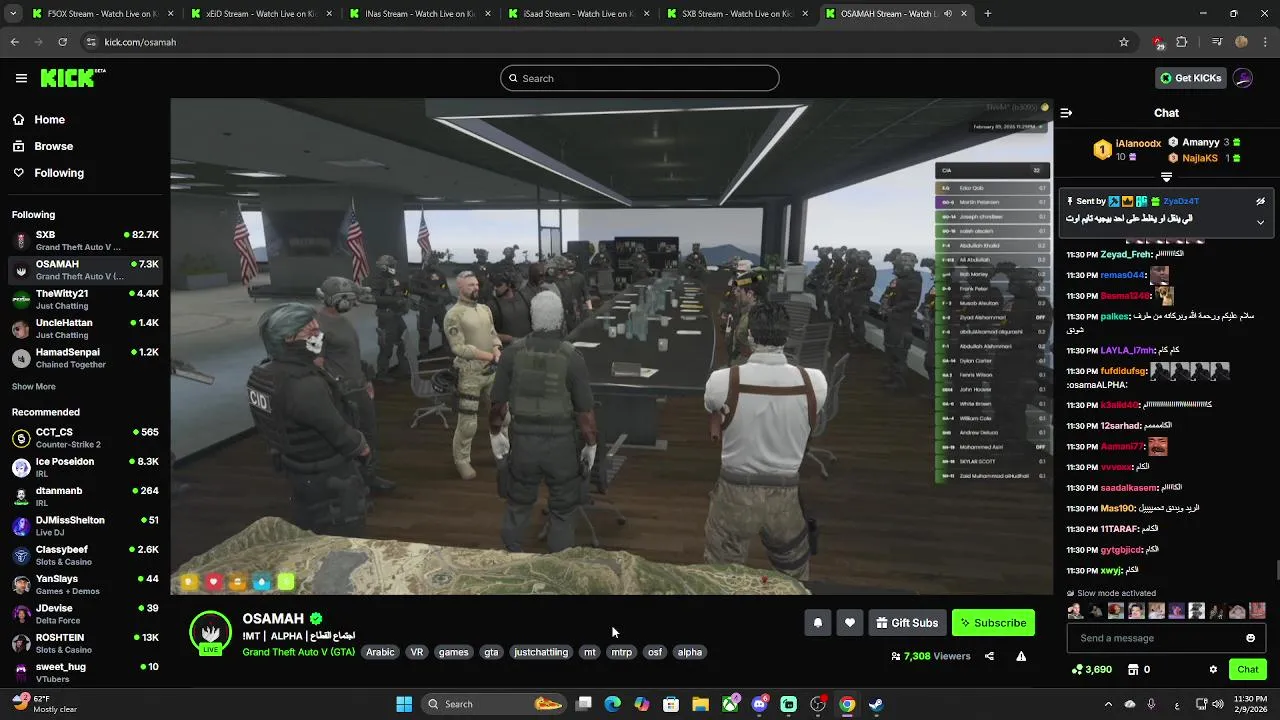Click the share stream icon

coord(989,656)
